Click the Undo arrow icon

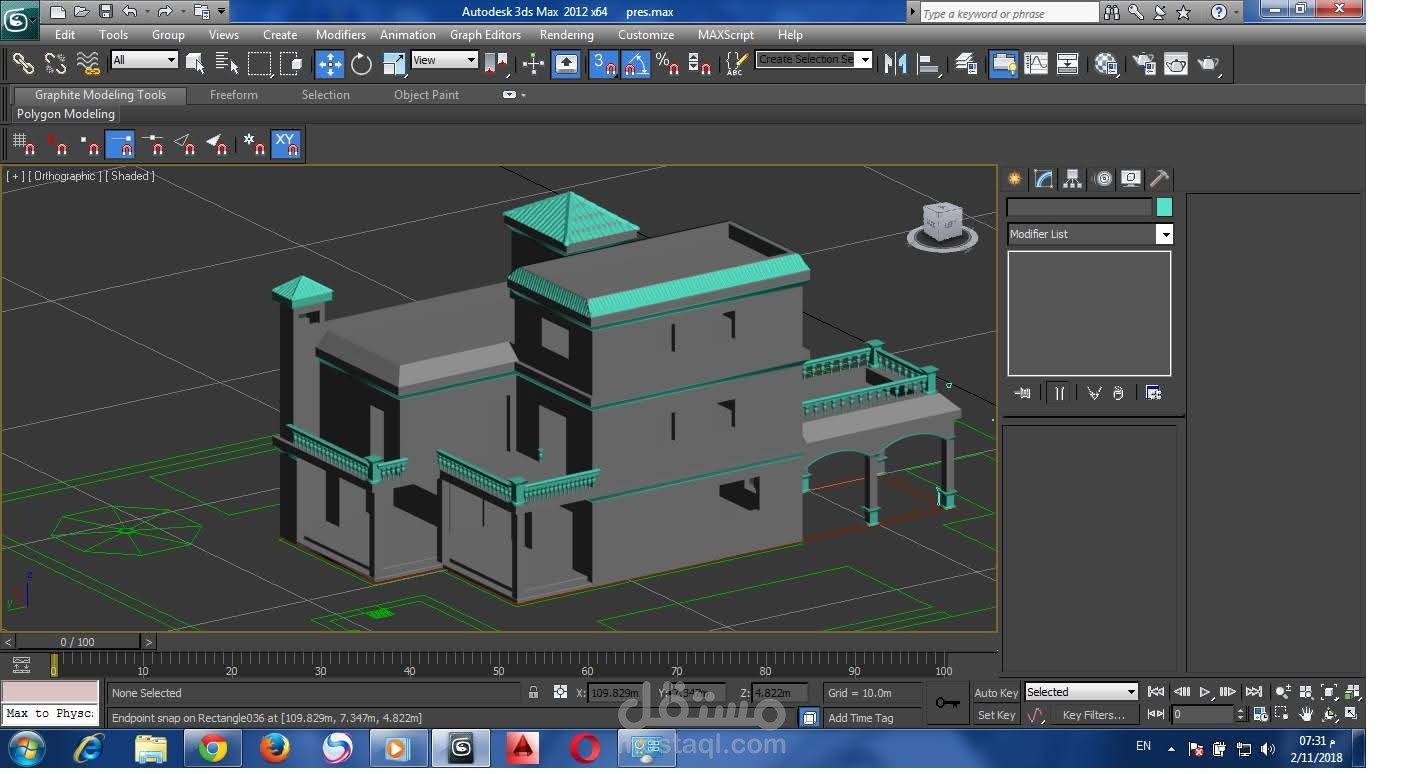130,12
